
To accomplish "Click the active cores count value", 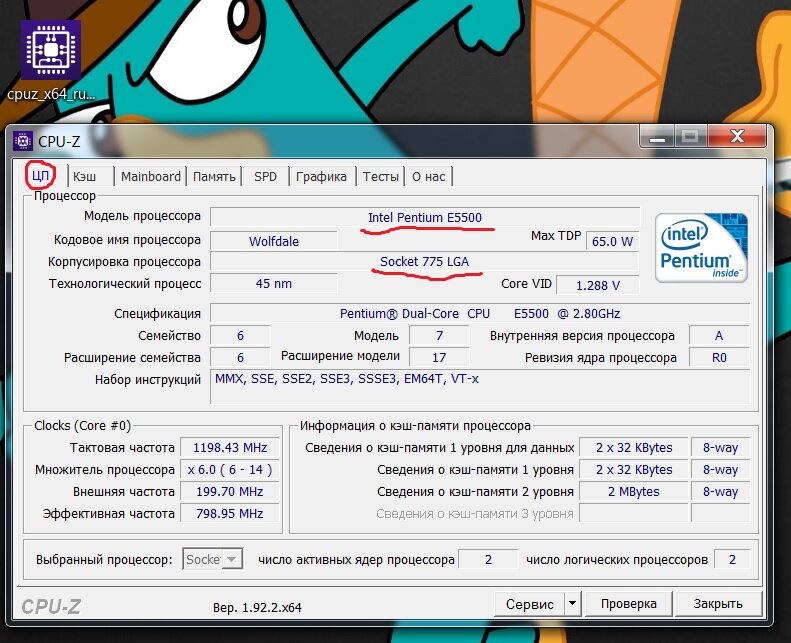I will [x=488, y=559].
